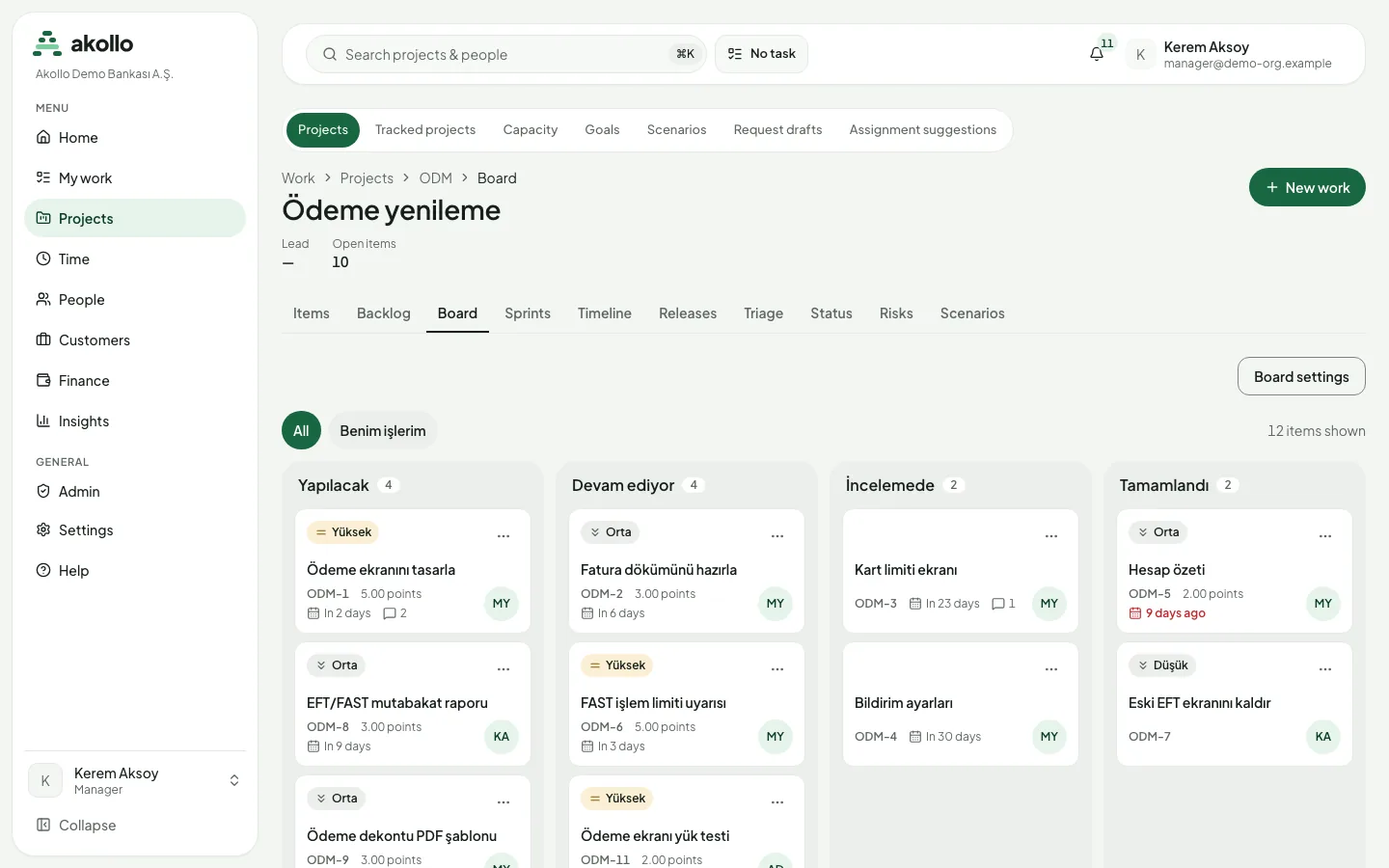Open comments on Kart limiti ekranı card
Image resolution: width=1389 pixels, height=868 pixels.
1003,604
